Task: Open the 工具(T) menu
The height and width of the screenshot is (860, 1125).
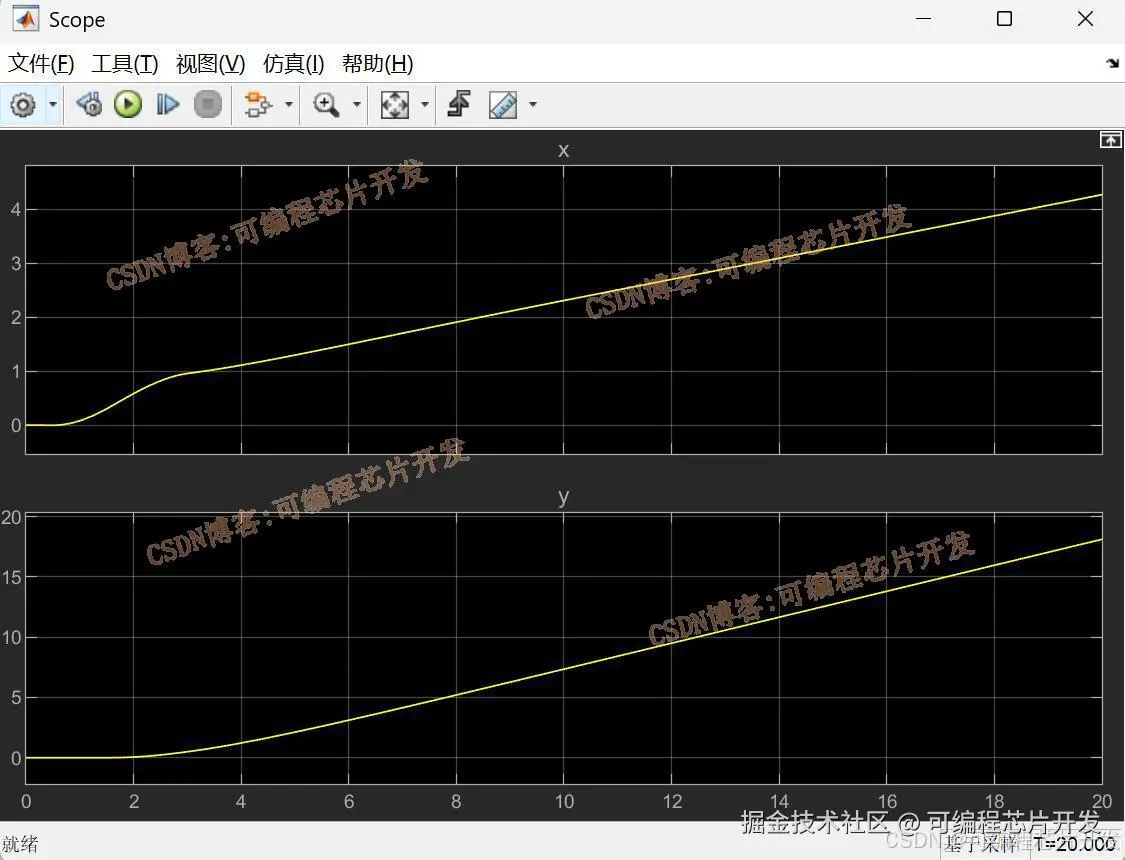Action: coord(125,64)
